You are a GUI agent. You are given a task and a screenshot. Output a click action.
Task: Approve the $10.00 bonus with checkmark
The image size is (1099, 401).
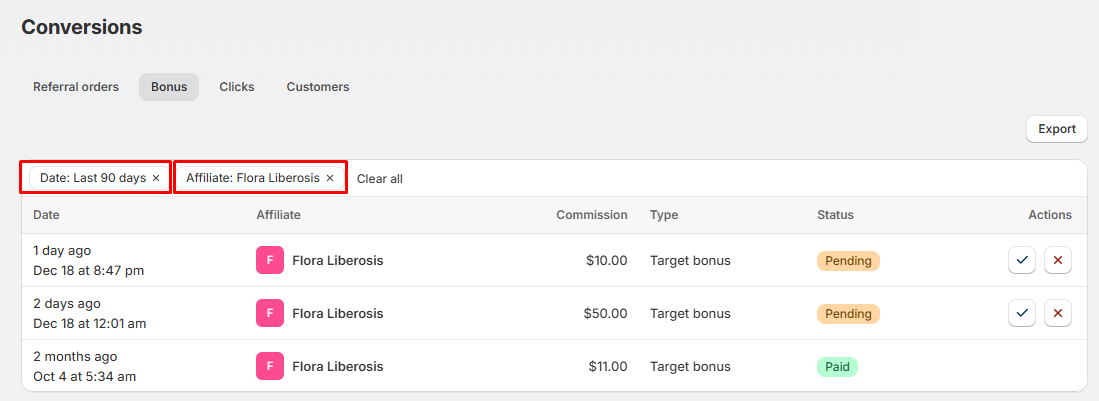click(x=1022, y=261)
